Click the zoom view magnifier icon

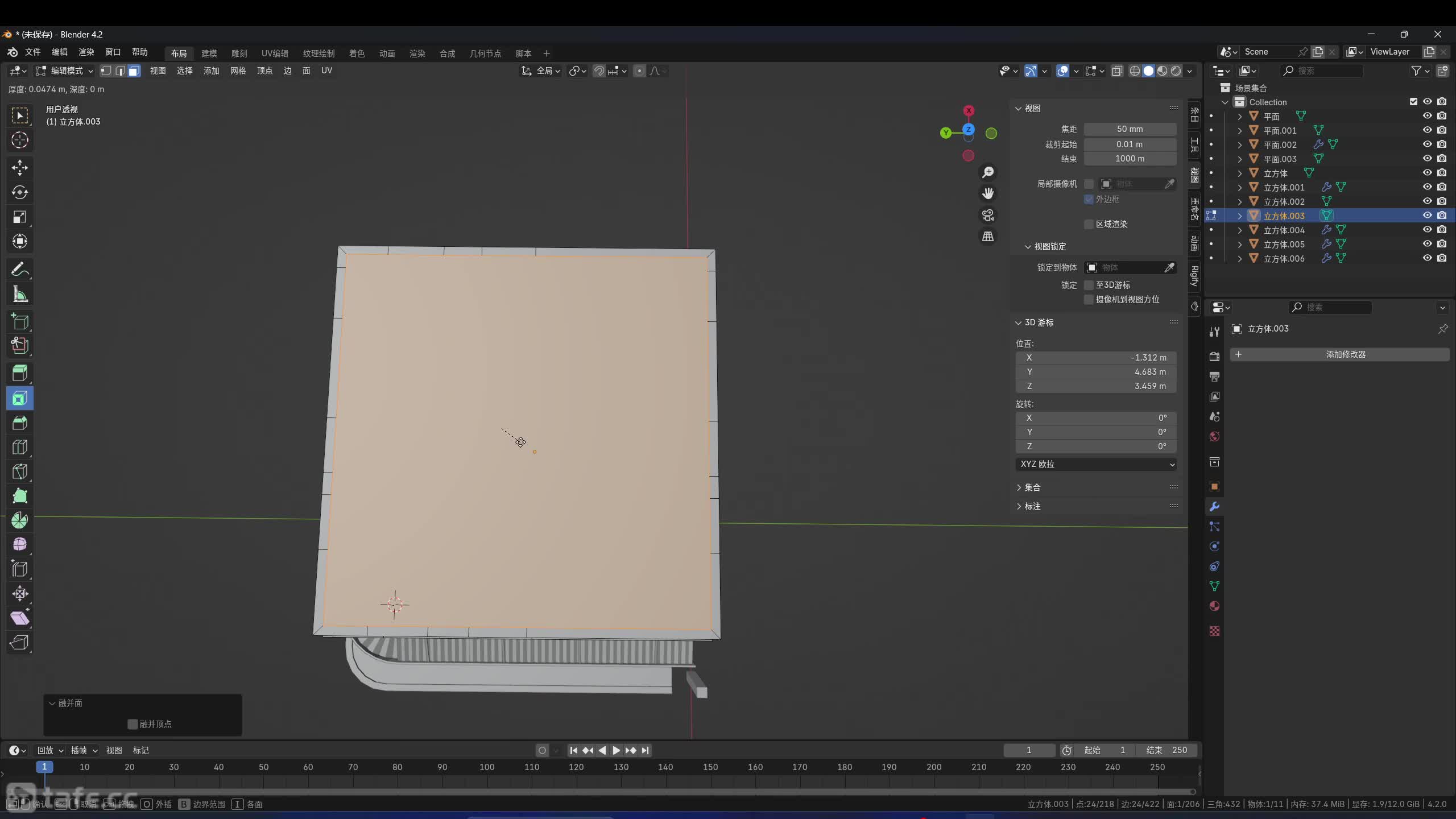(x=988, y=172)
